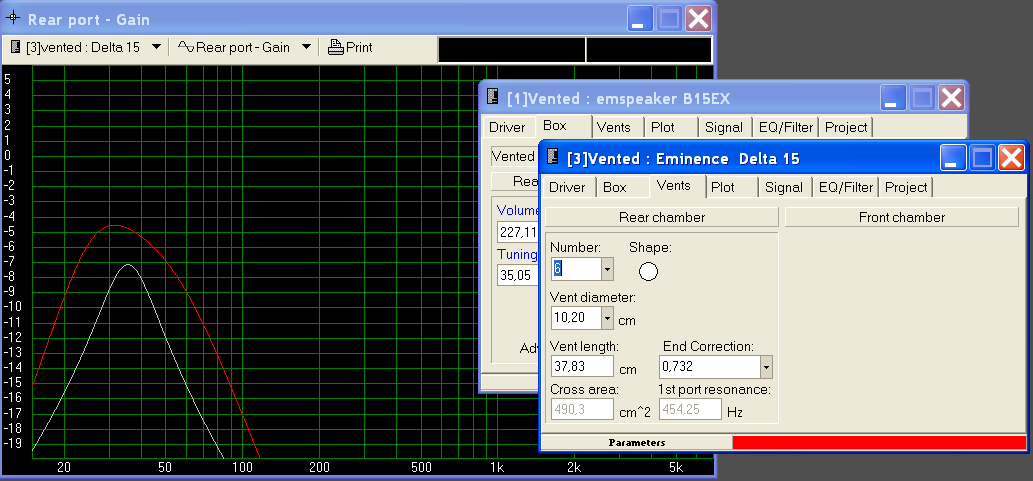
Task: Open the Rear port - Gain plot dropdown
Action: (306, 47)
